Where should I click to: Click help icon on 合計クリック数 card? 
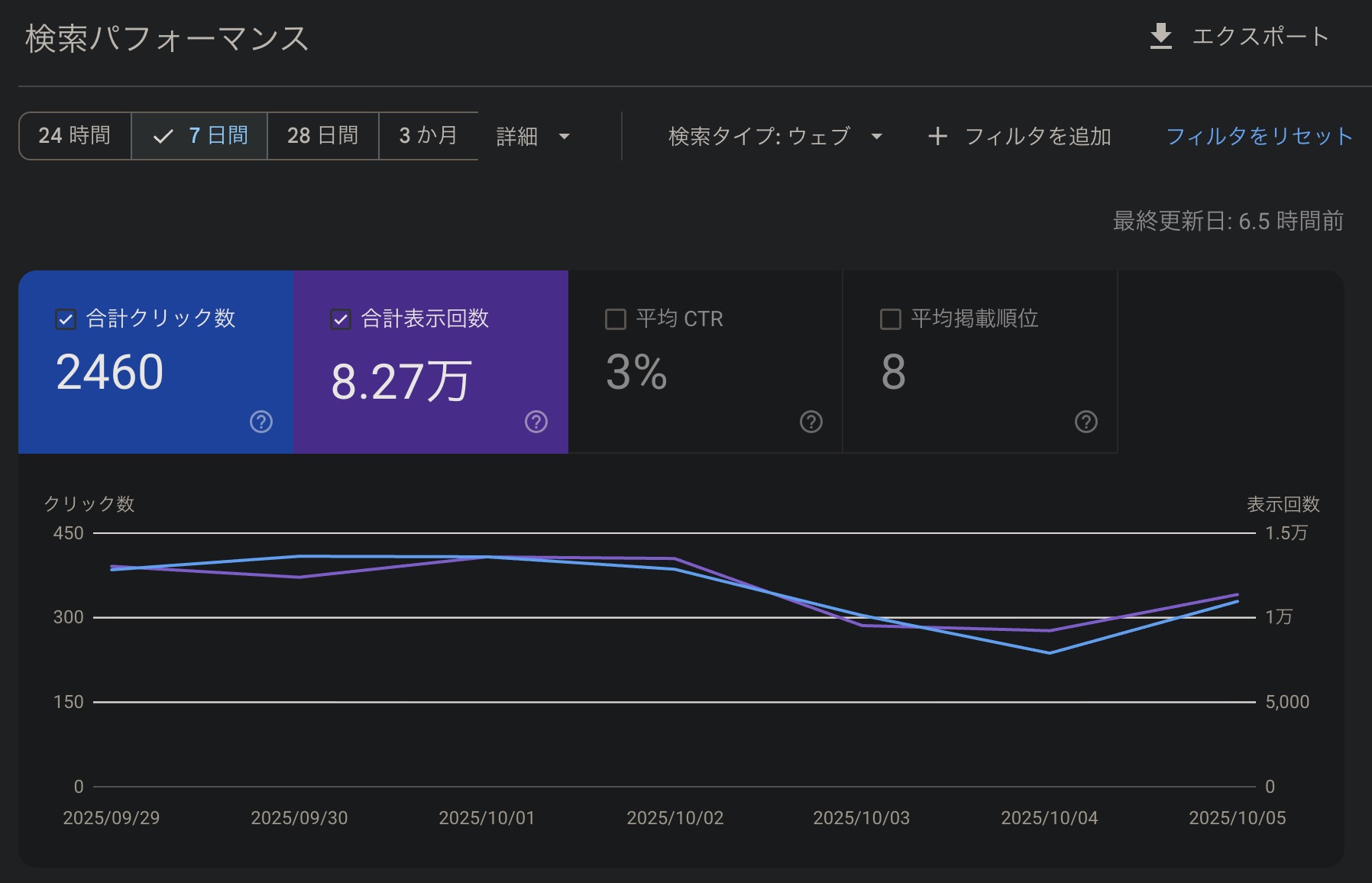261,422
